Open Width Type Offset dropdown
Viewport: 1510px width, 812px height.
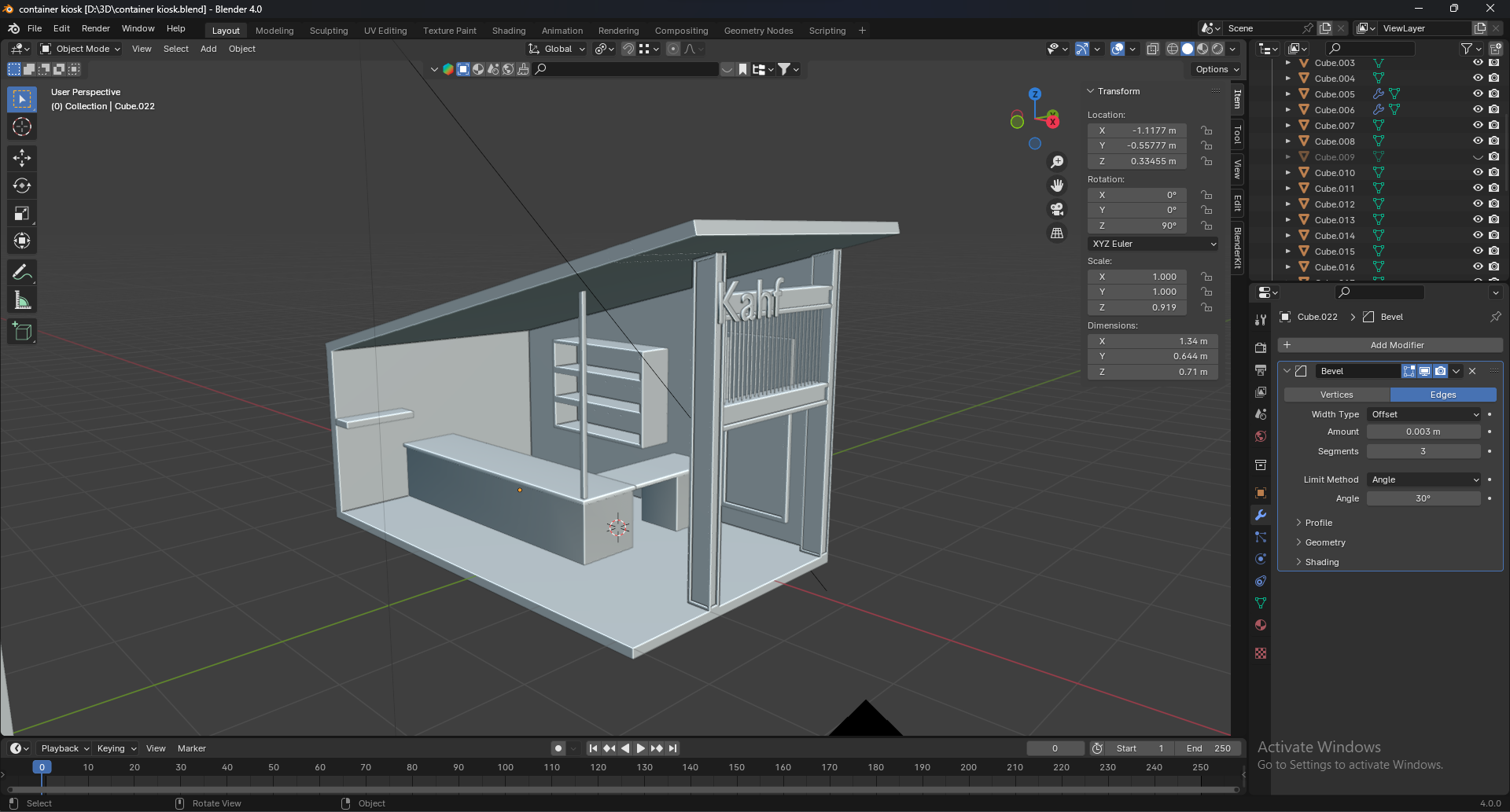(1424, 414)
